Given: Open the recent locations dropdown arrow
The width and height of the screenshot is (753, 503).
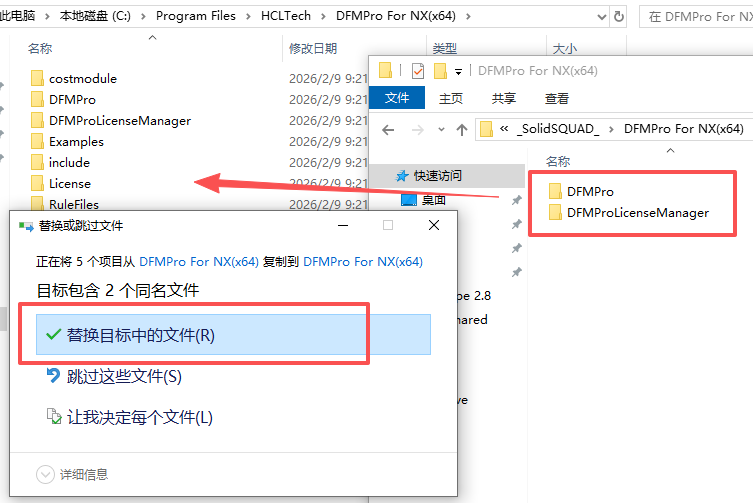Looking at the screenshot, I should pos(441,129).
